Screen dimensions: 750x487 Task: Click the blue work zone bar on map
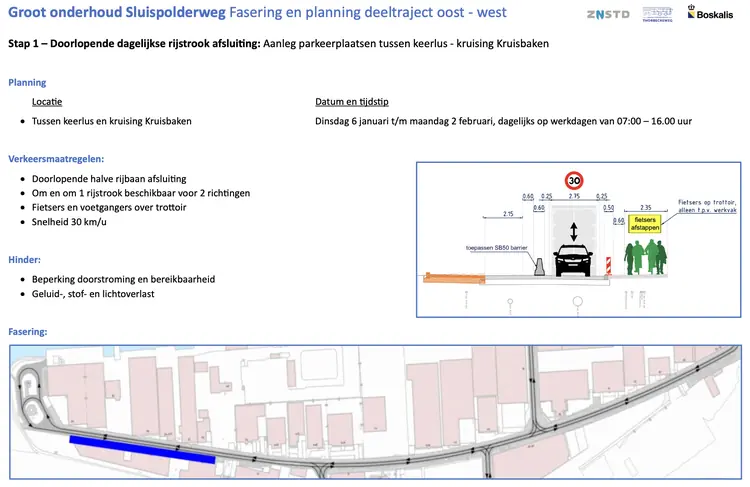coord(141,448)
